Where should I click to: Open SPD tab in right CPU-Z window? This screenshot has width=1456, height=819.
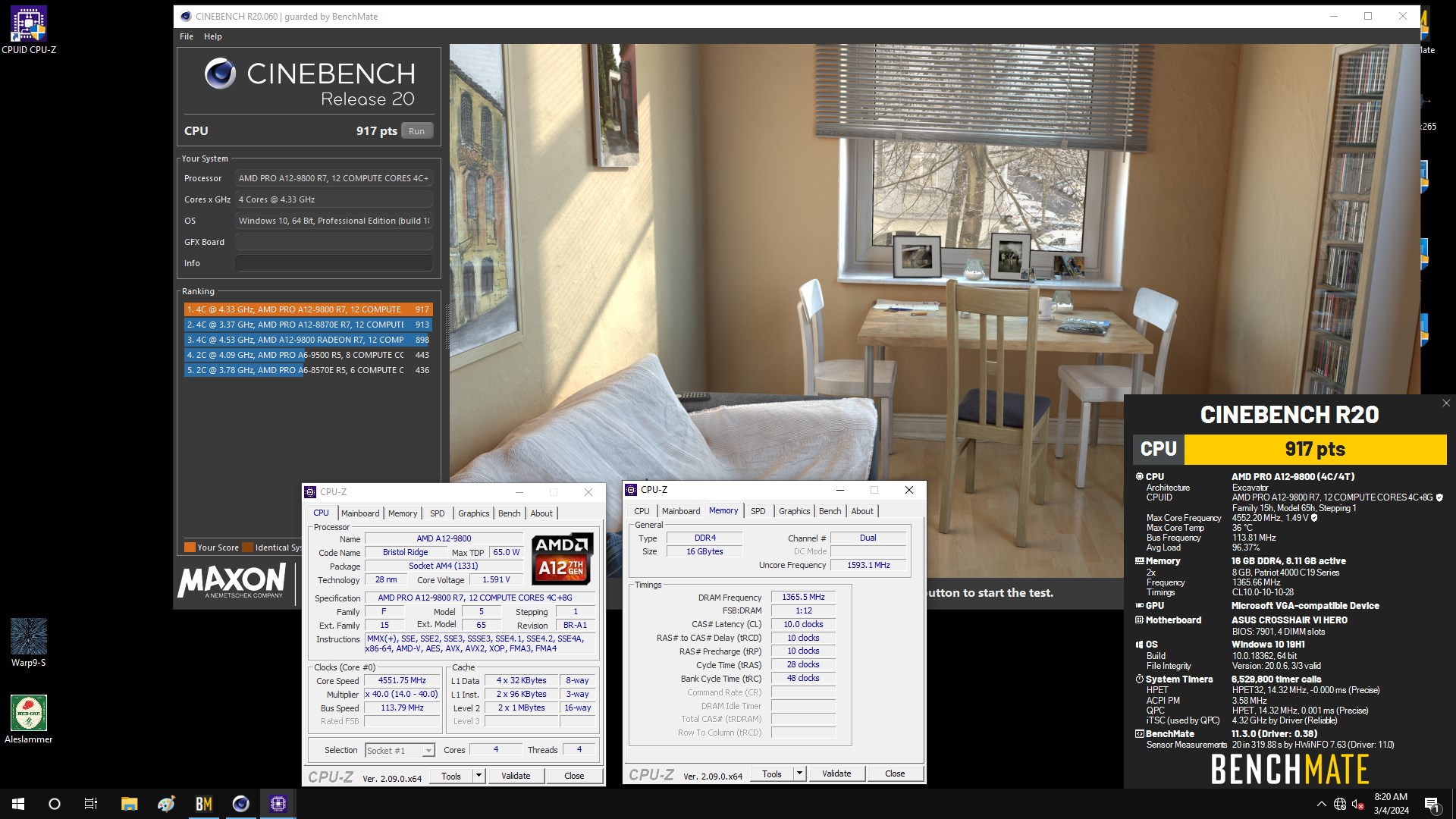click(x=758, y=511)
